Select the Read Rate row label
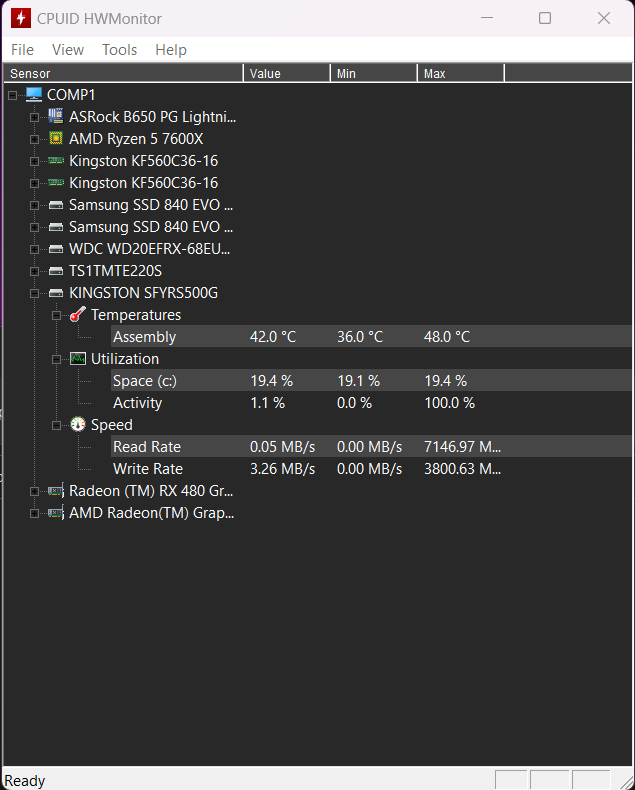Viewport: 635px width, 790px height. point(147,447)
